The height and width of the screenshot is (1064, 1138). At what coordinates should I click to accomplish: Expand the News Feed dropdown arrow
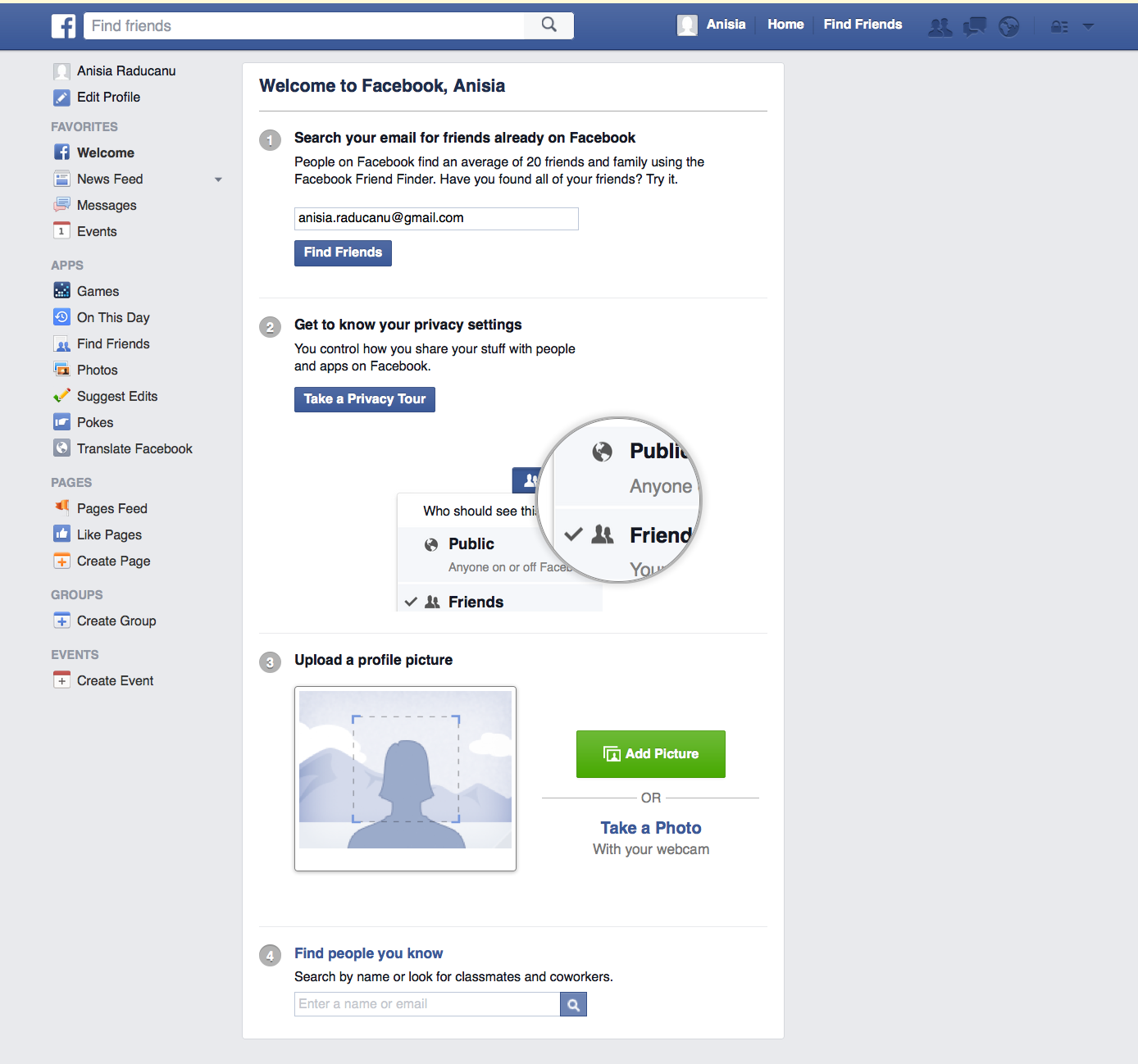coord(218,180)
